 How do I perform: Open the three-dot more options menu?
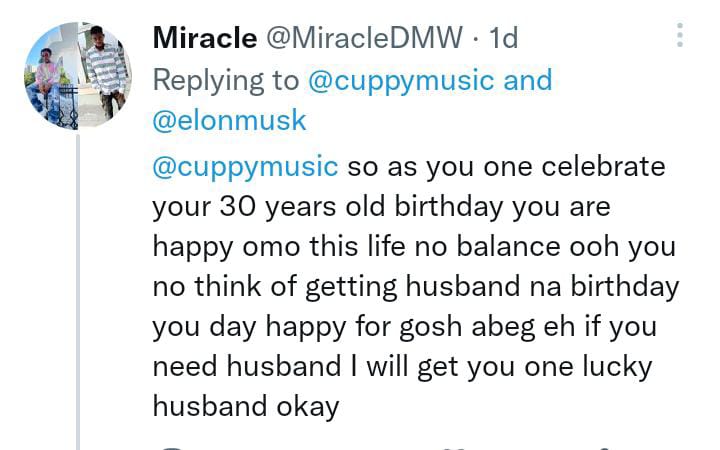[681, 37]
